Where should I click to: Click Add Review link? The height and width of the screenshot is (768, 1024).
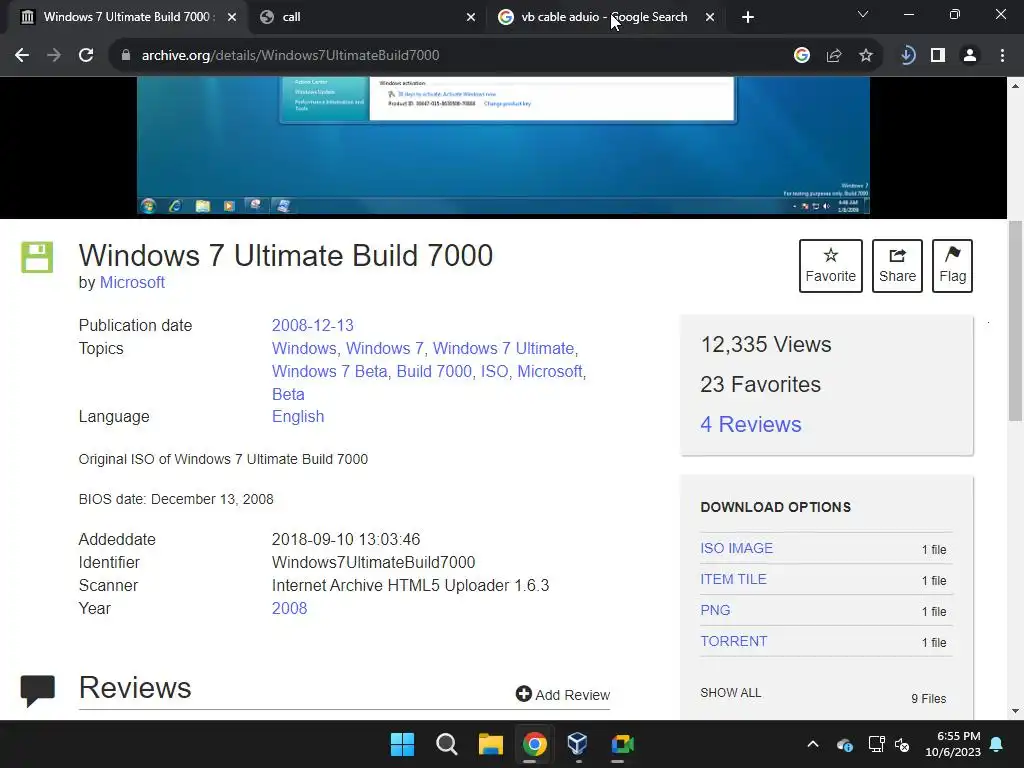point(563,694)
